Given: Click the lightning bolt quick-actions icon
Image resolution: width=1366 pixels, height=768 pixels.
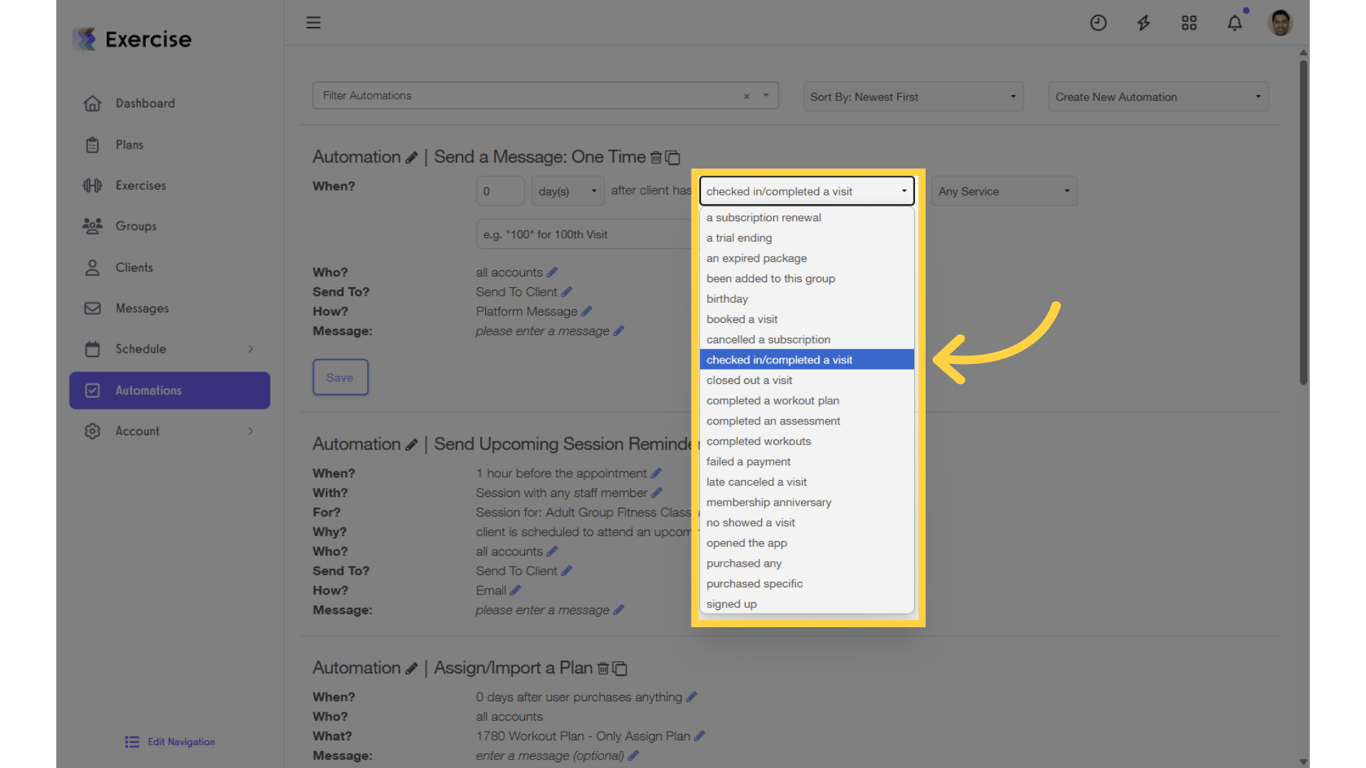Looking at the screenshot, I should point(1143,22).
